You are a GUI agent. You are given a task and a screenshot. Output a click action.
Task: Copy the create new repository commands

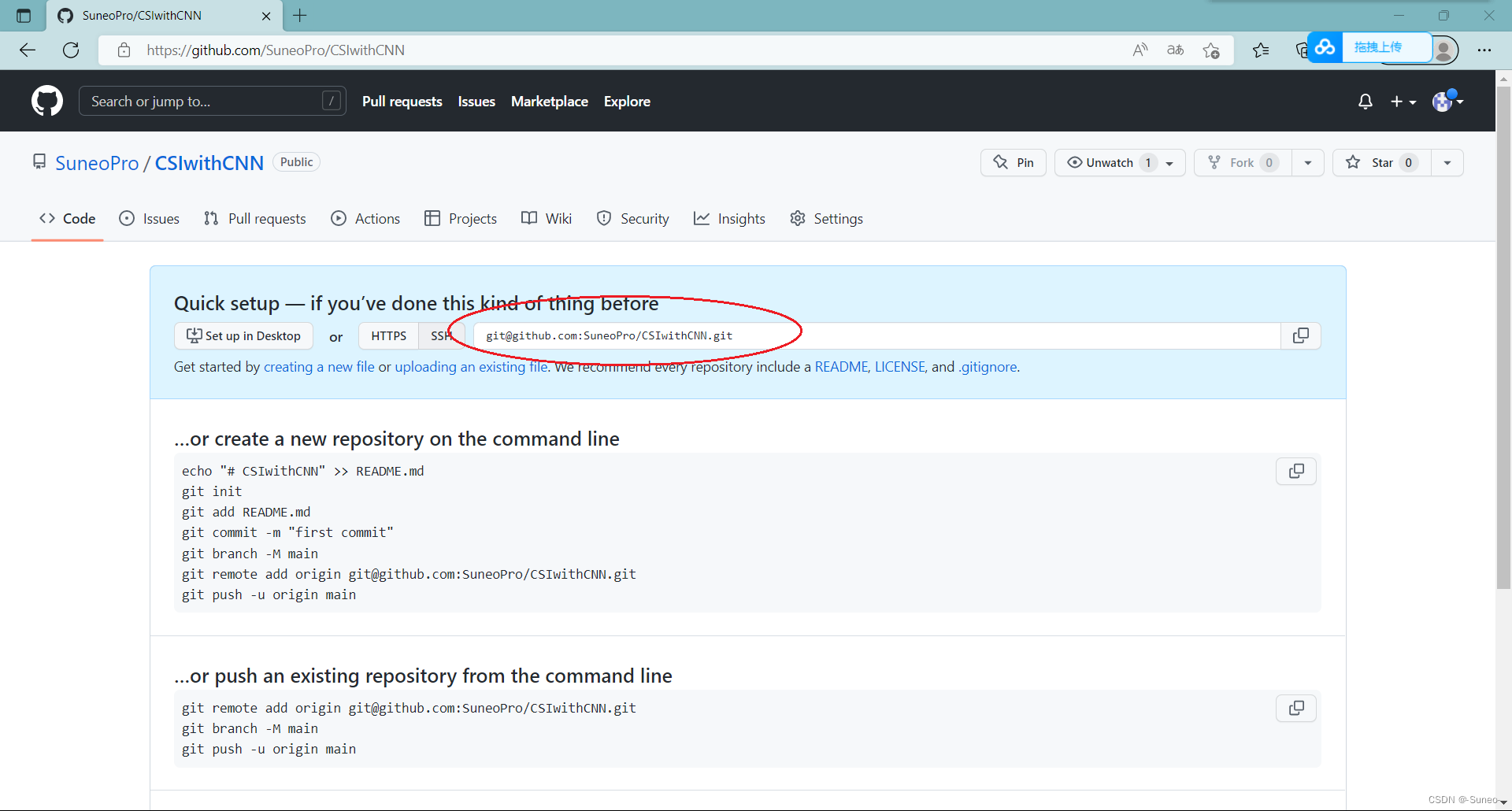coord(1296,471)
